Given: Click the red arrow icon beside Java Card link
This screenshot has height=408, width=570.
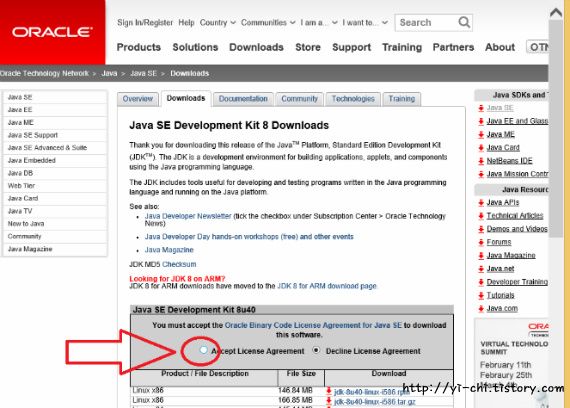Looking at the screenshot, I should [481, 148].
